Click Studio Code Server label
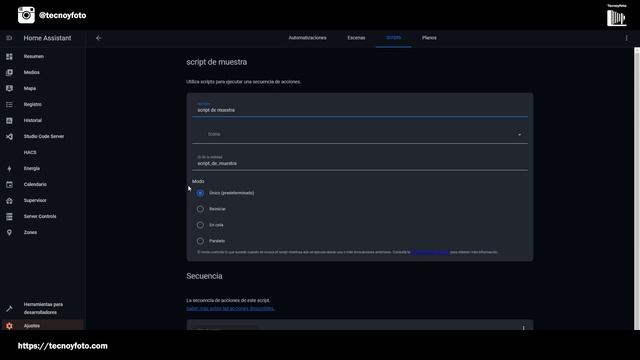640x360 pixels. [44, 136]
